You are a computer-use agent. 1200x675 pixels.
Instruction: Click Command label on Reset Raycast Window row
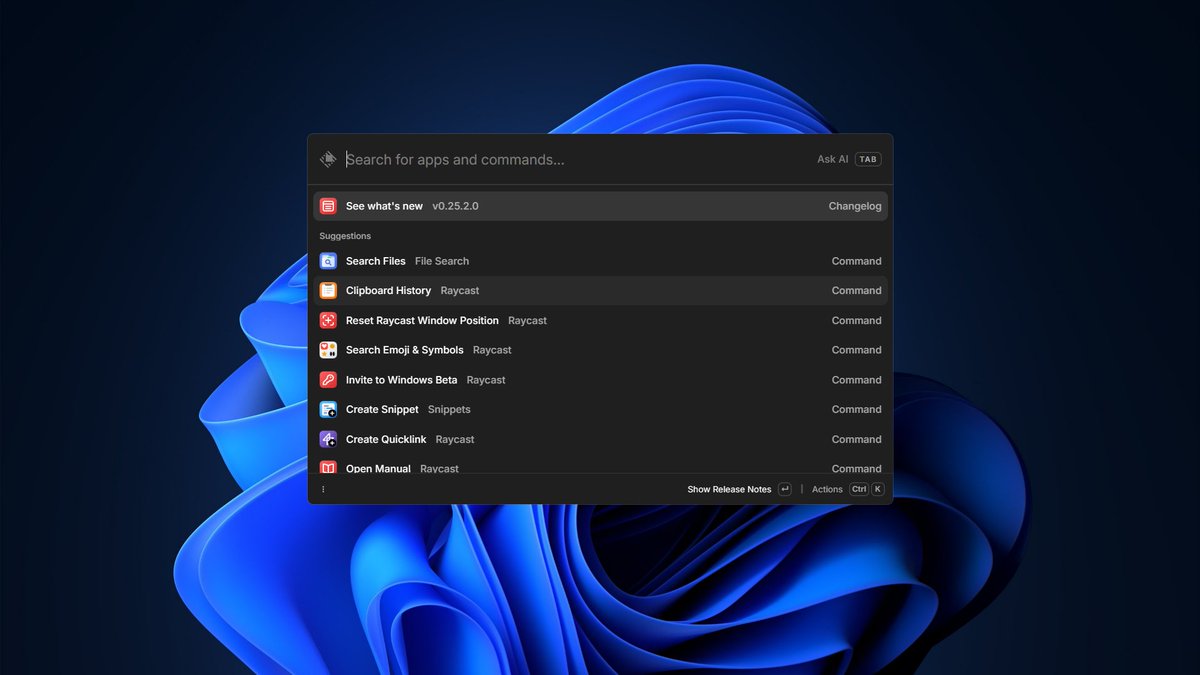coord(857,320)
